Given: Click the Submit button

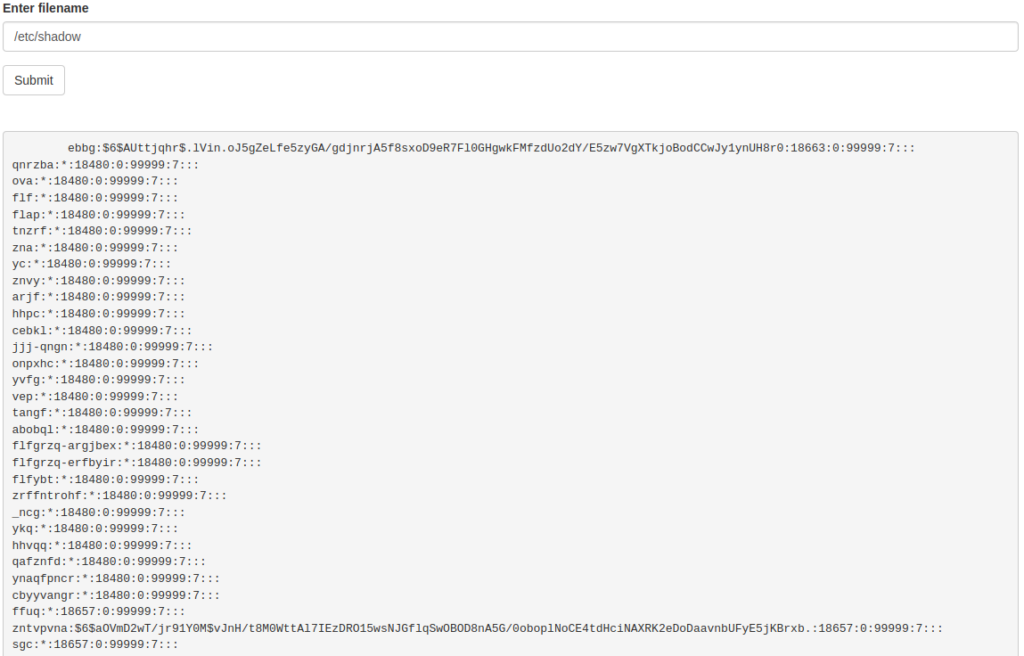Looking at the screenshot, I should (x=33, y=80).
